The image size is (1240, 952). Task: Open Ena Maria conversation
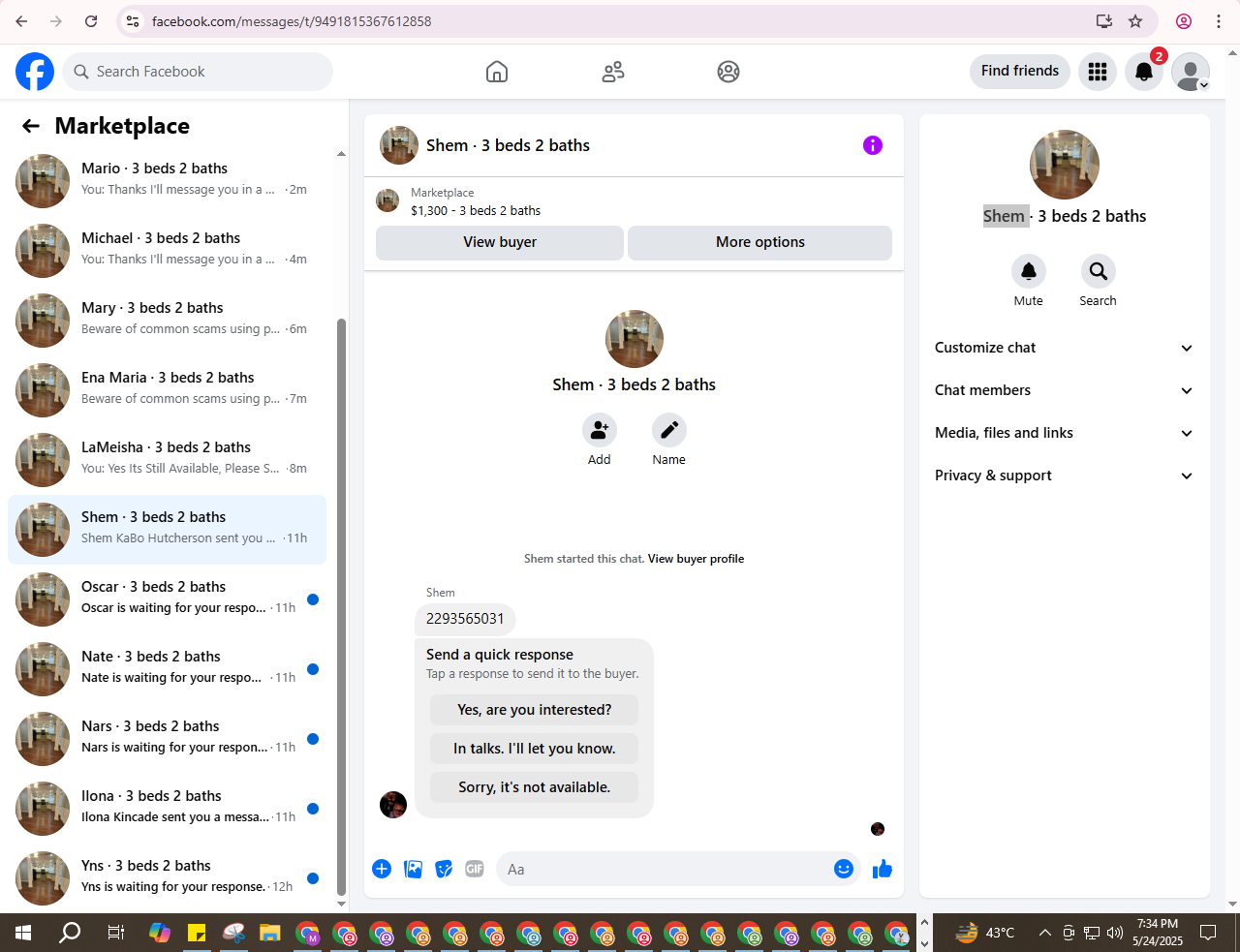pyautogui.click(x=167, y=390)
